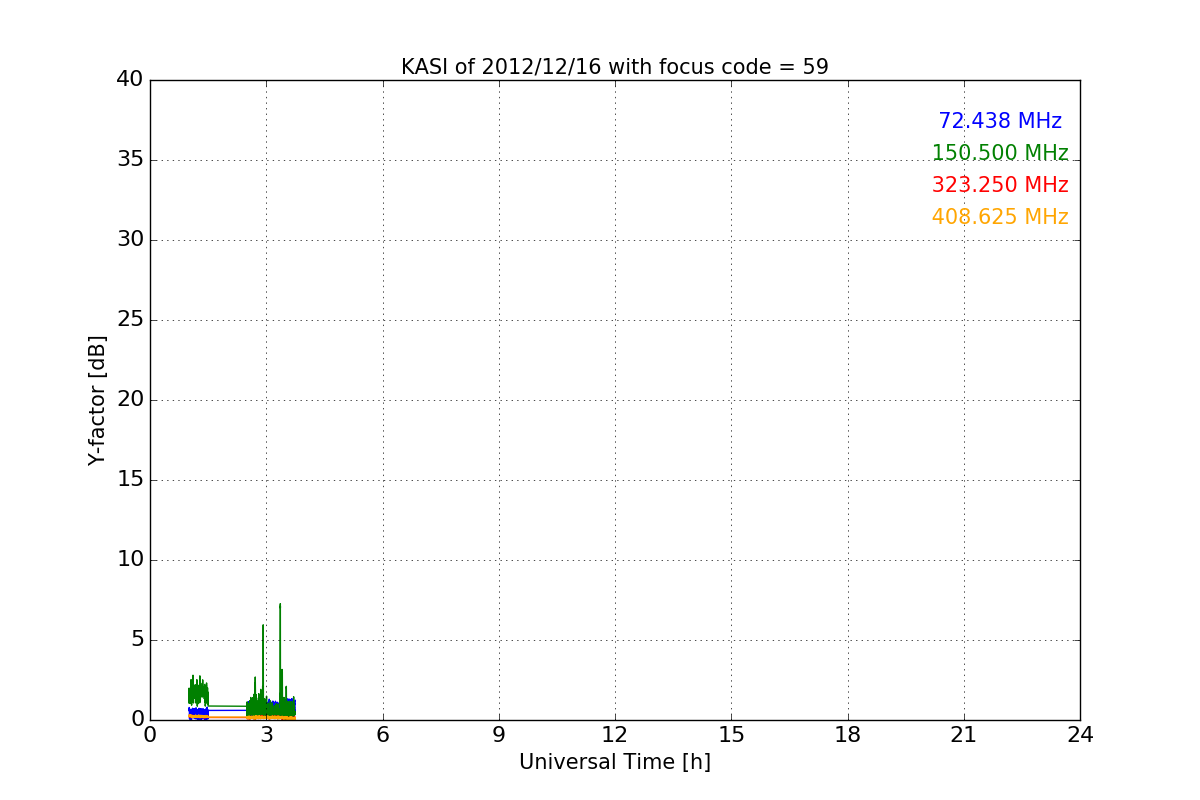This screenshot has height=800, width=1200.
Task: Click the x-axis tick label 18
Action: [848, 735]
